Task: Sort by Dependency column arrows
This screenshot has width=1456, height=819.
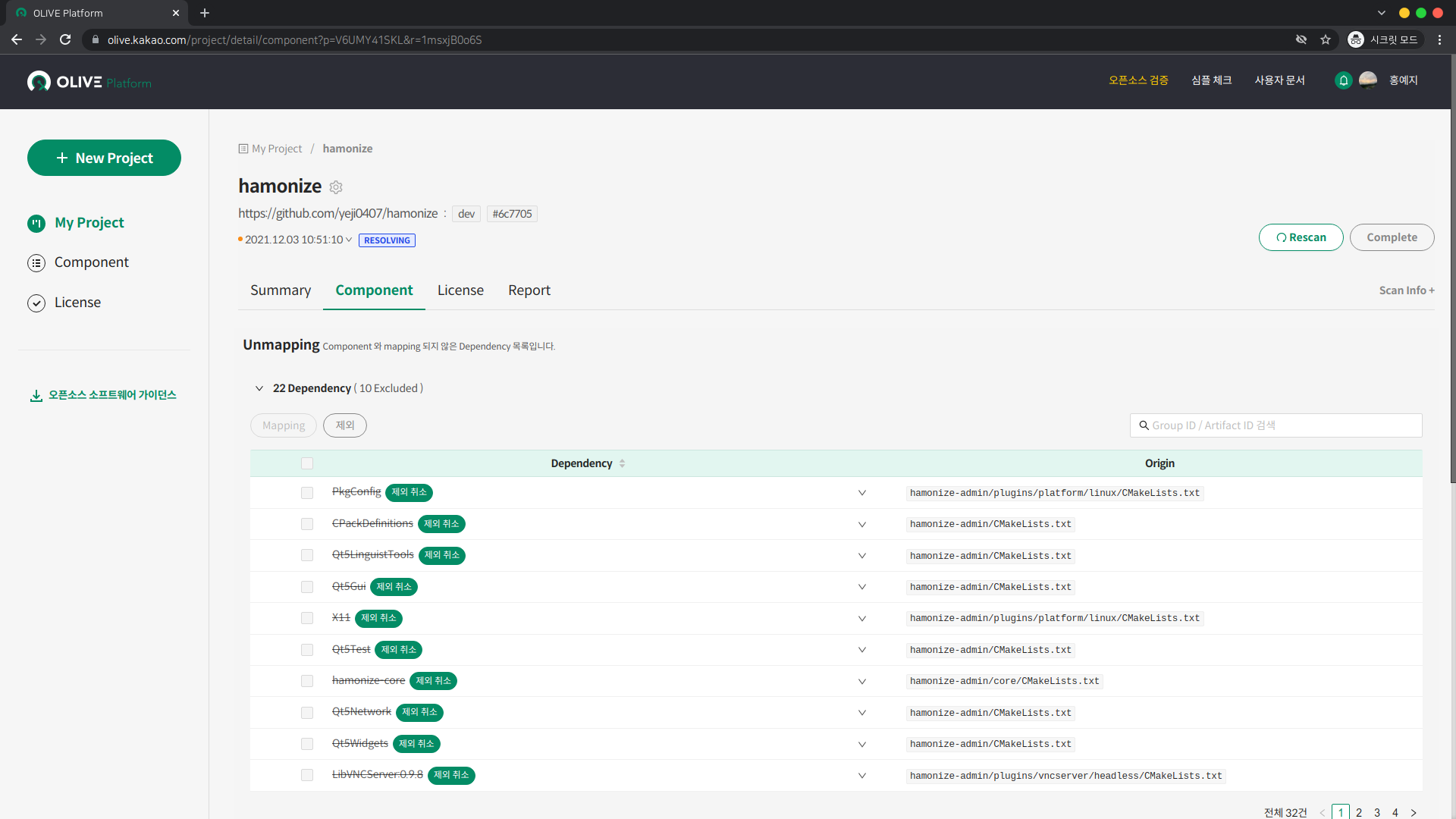Action: [x=622, y=463]
